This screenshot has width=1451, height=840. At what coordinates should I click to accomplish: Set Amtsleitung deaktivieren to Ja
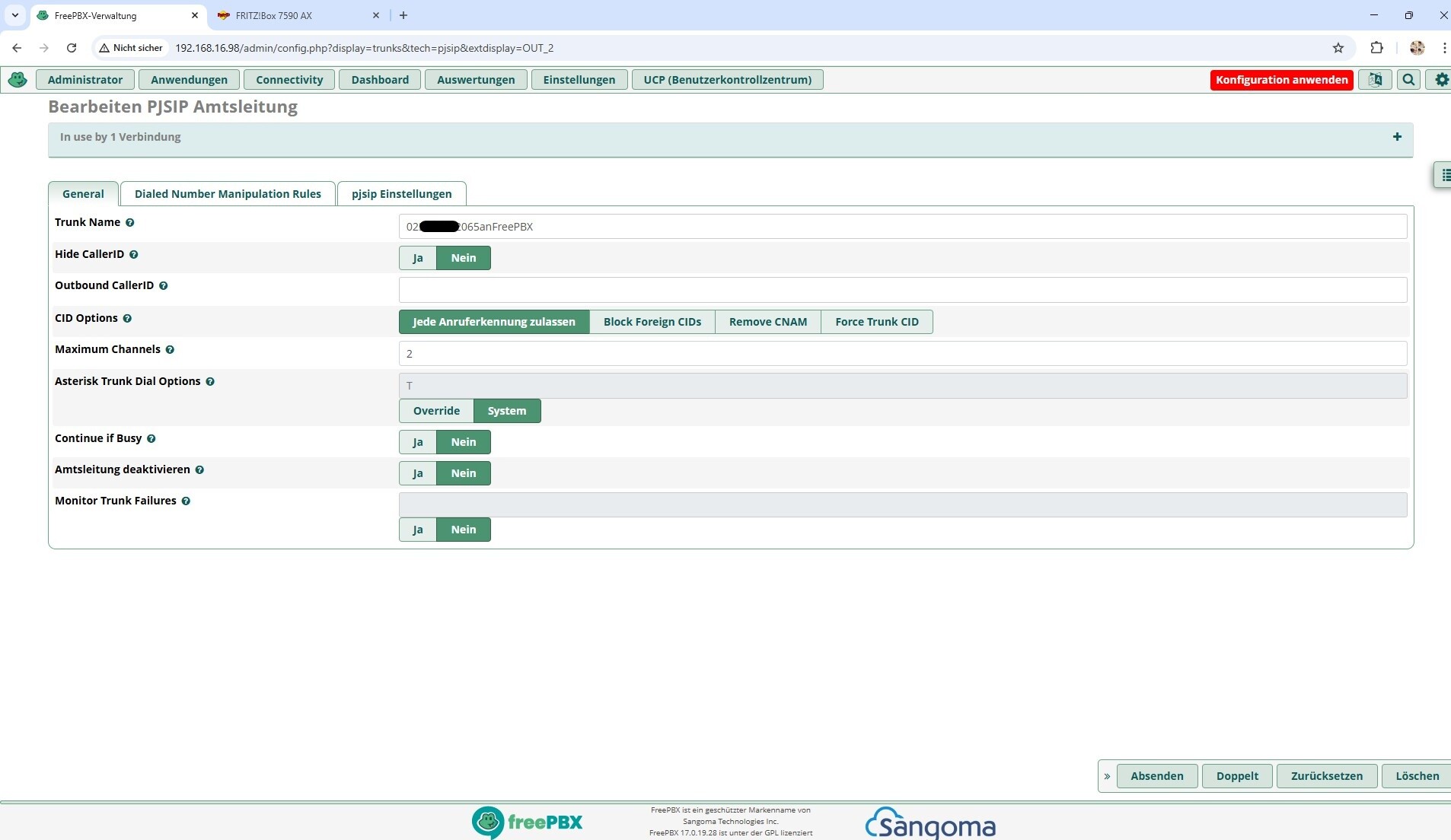(417, 473)
